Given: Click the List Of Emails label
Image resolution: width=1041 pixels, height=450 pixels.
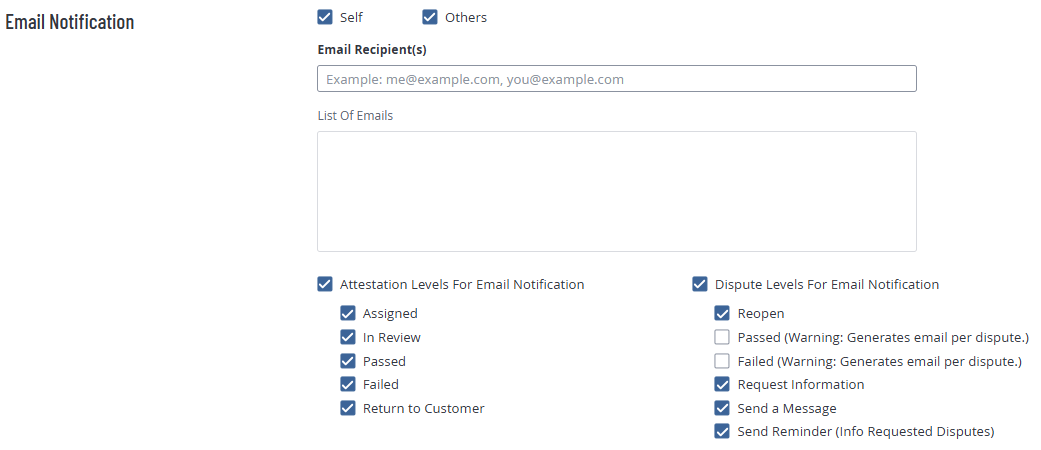Looking at the screenshot, I should click(x=355, y=115).
